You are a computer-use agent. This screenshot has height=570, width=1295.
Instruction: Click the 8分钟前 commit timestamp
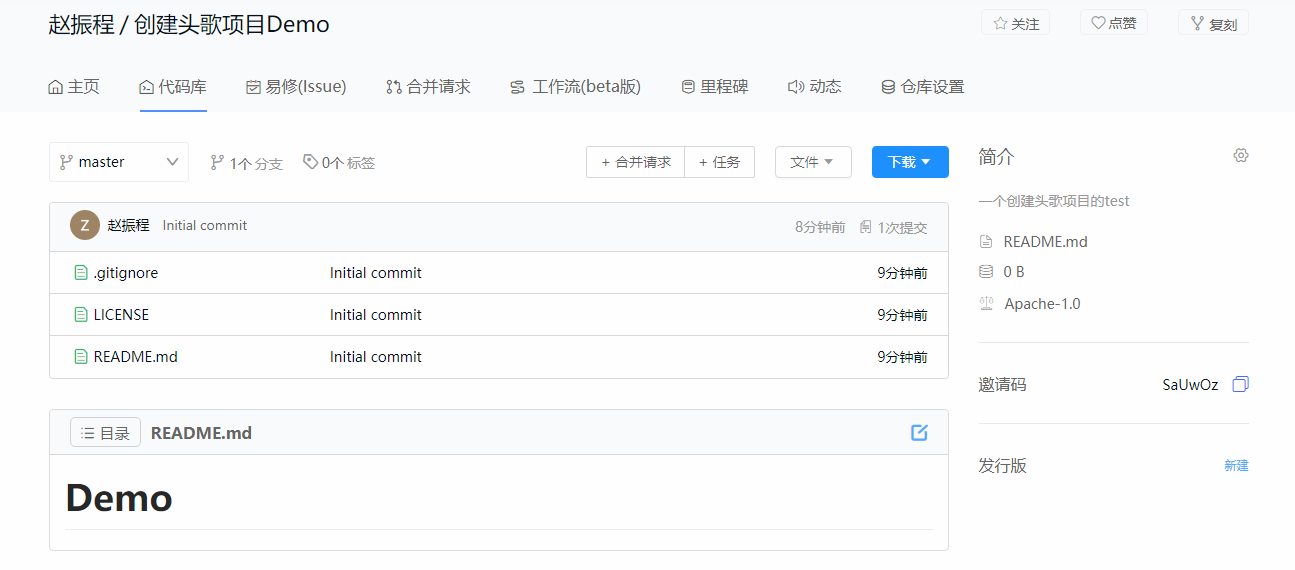[x=820, y=227]
